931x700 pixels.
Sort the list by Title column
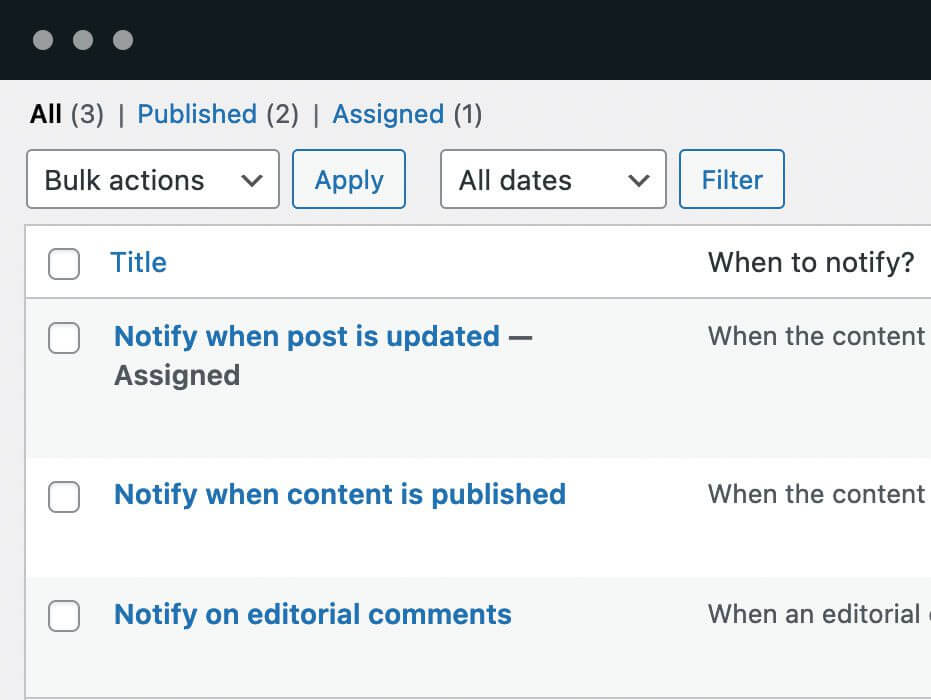point(138,262)
